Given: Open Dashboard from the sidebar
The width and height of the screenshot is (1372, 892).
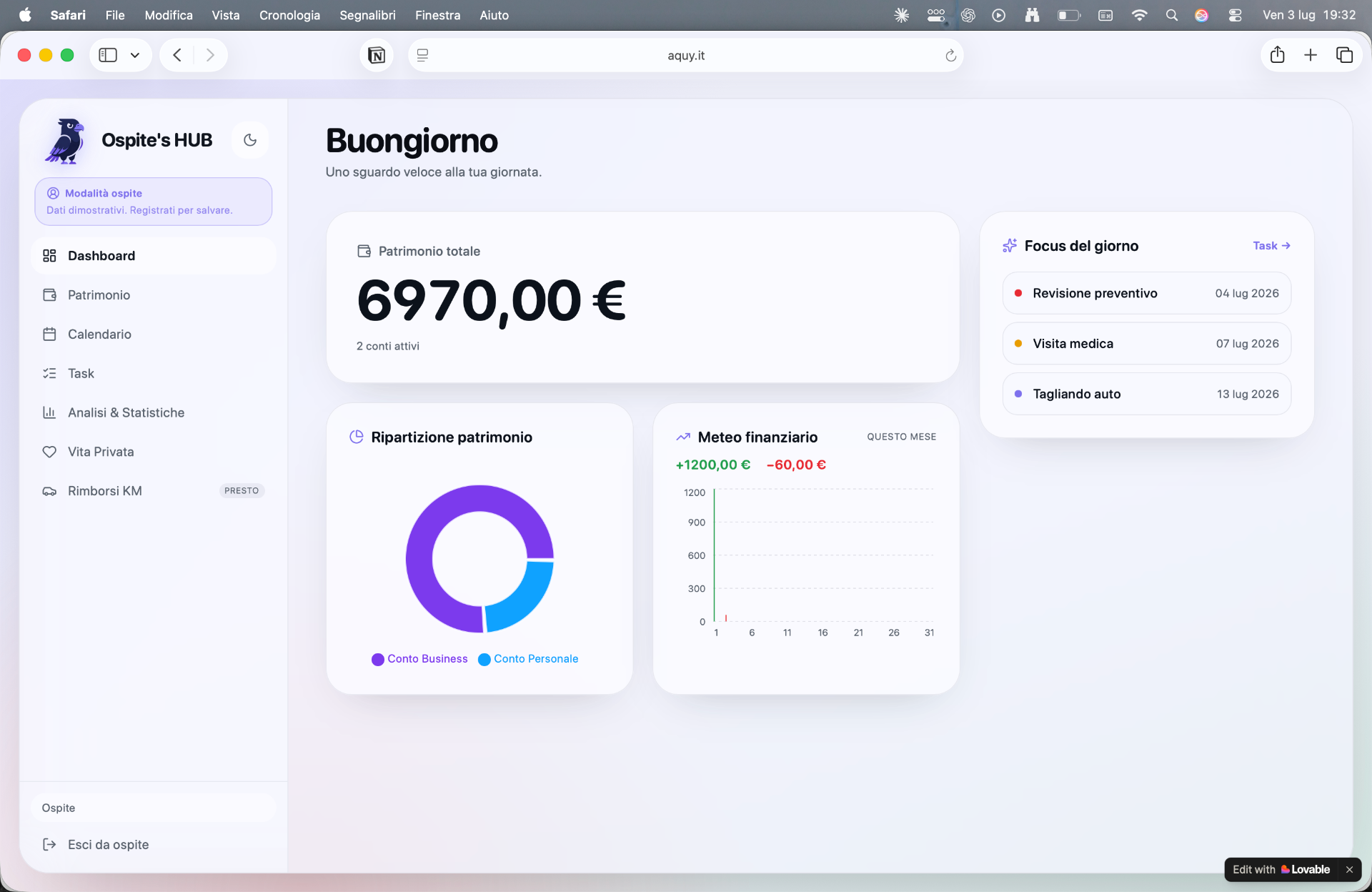Looking at the screenshot, I should [154, 256].
